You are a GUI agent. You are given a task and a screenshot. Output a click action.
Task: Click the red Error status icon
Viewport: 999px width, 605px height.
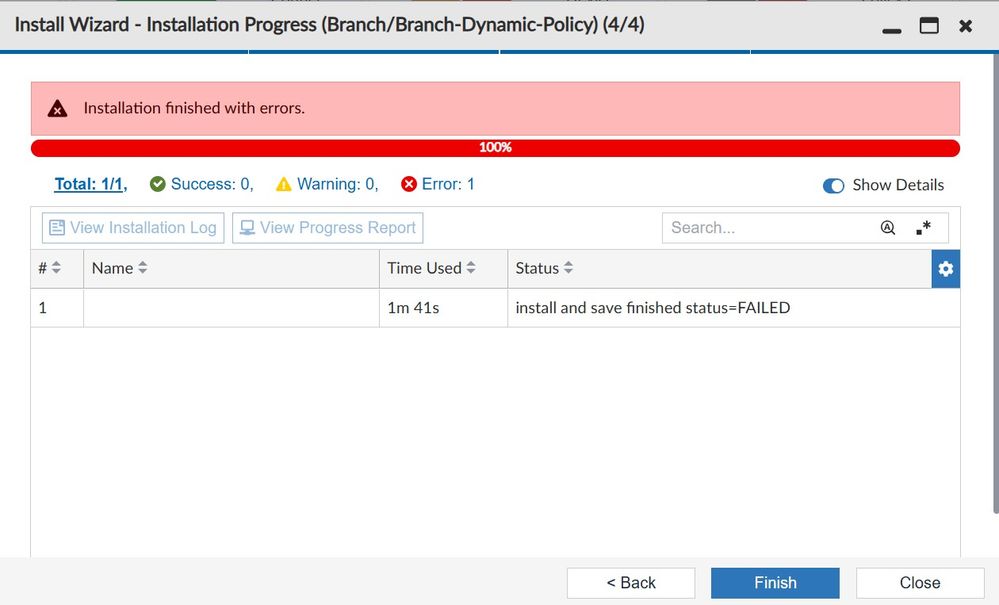[x=408, y=184]
